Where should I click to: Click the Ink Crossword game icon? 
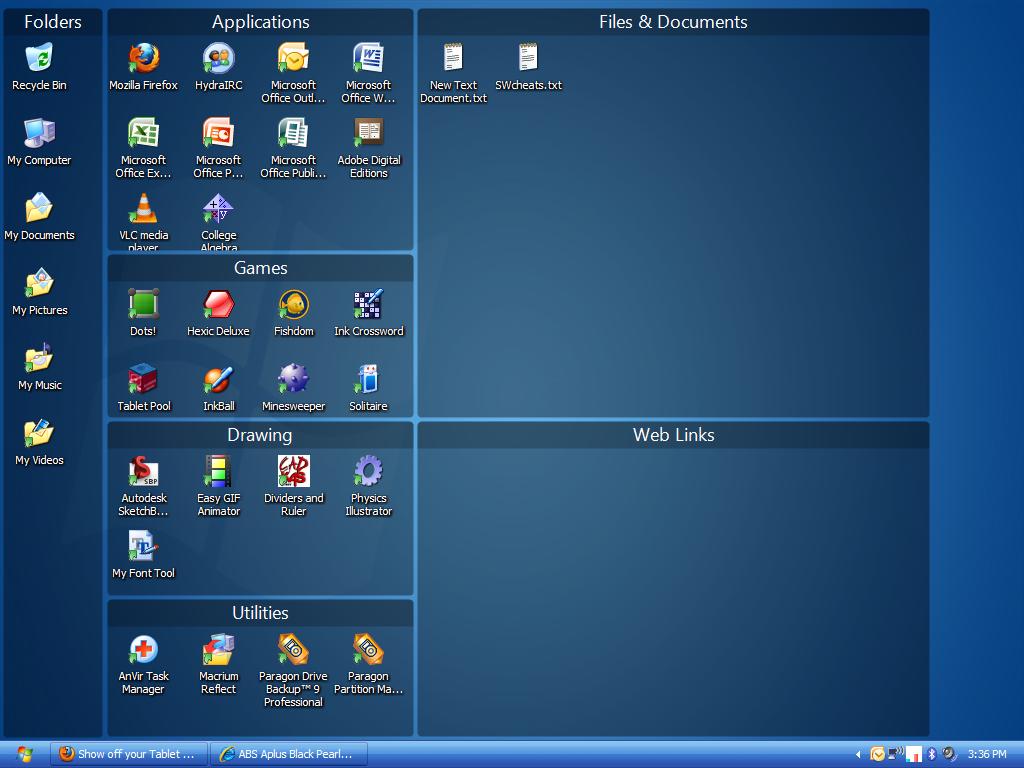(x=368, y=304)
